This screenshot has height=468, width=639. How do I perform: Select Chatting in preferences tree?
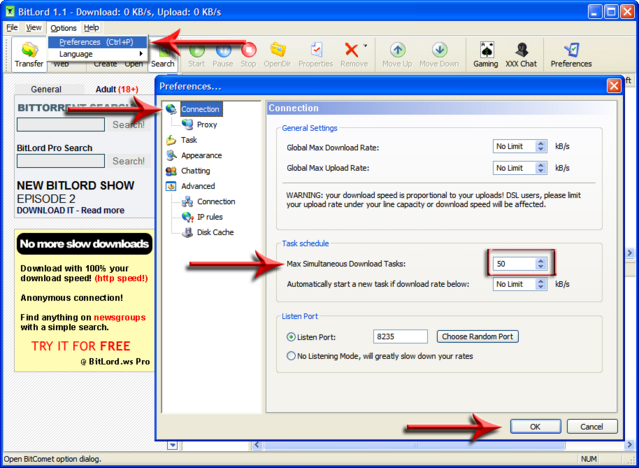pyautogui.click(x=196, y=171)
